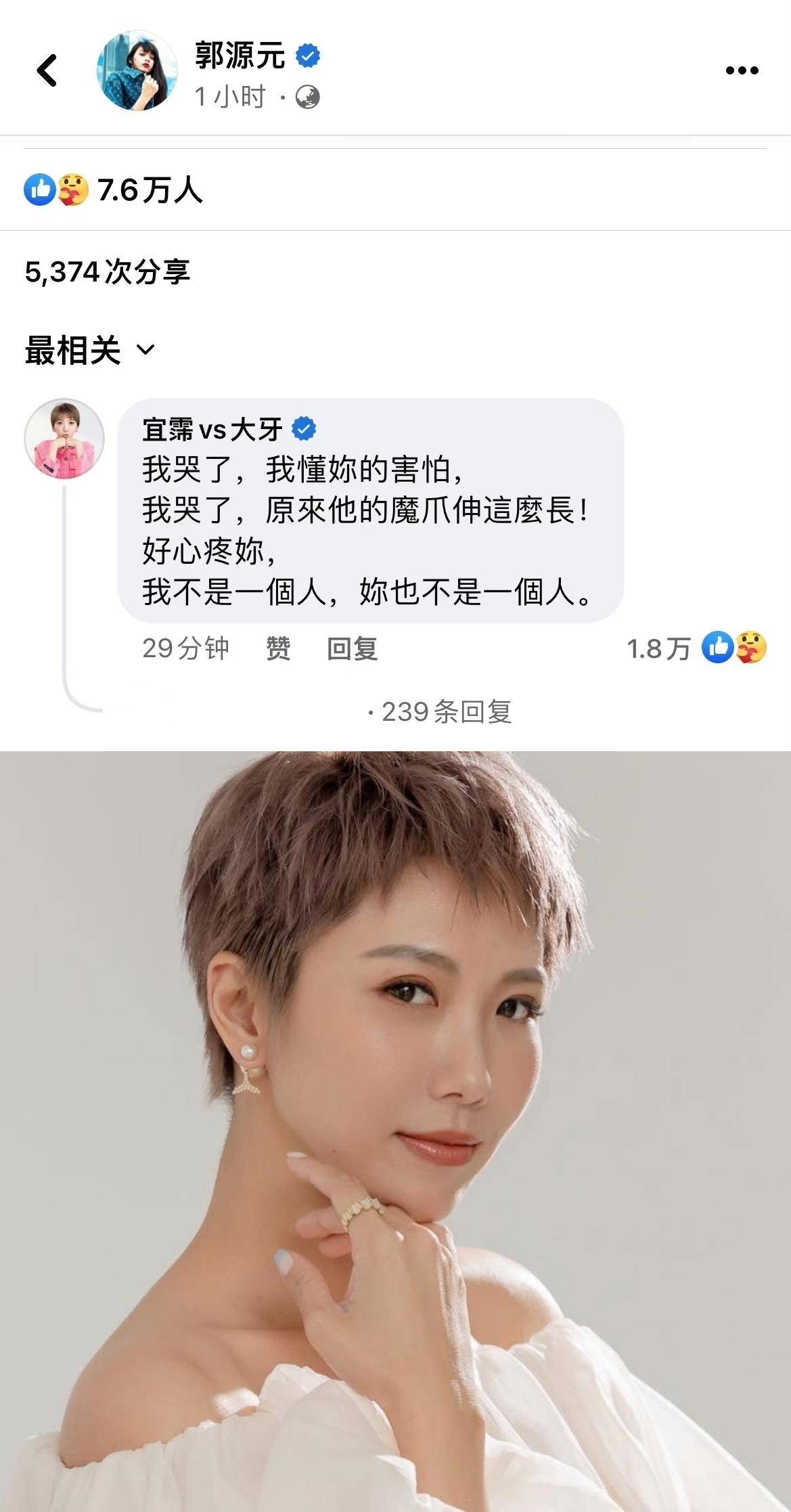Reply to the comment with 回复

coord(352,648)
